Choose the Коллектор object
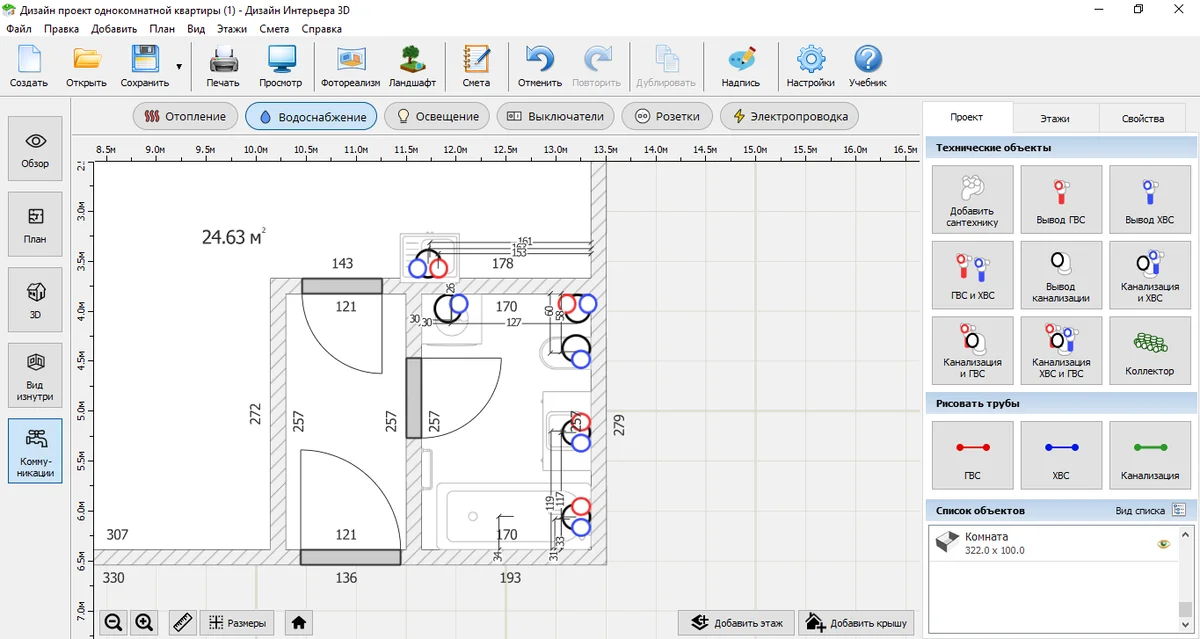 (1150, 351)
